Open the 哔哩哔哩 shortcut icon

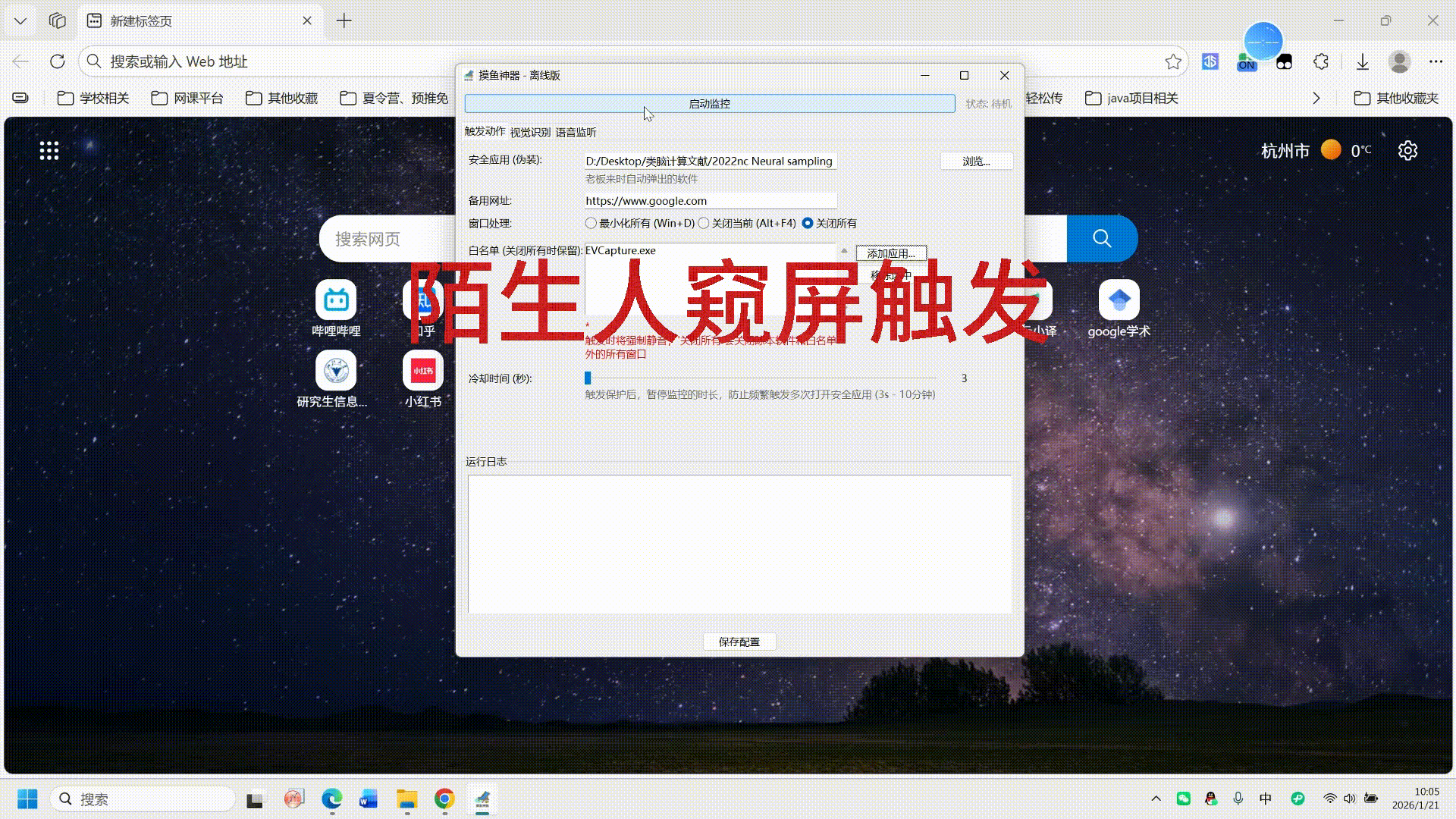tap(336, 300)
